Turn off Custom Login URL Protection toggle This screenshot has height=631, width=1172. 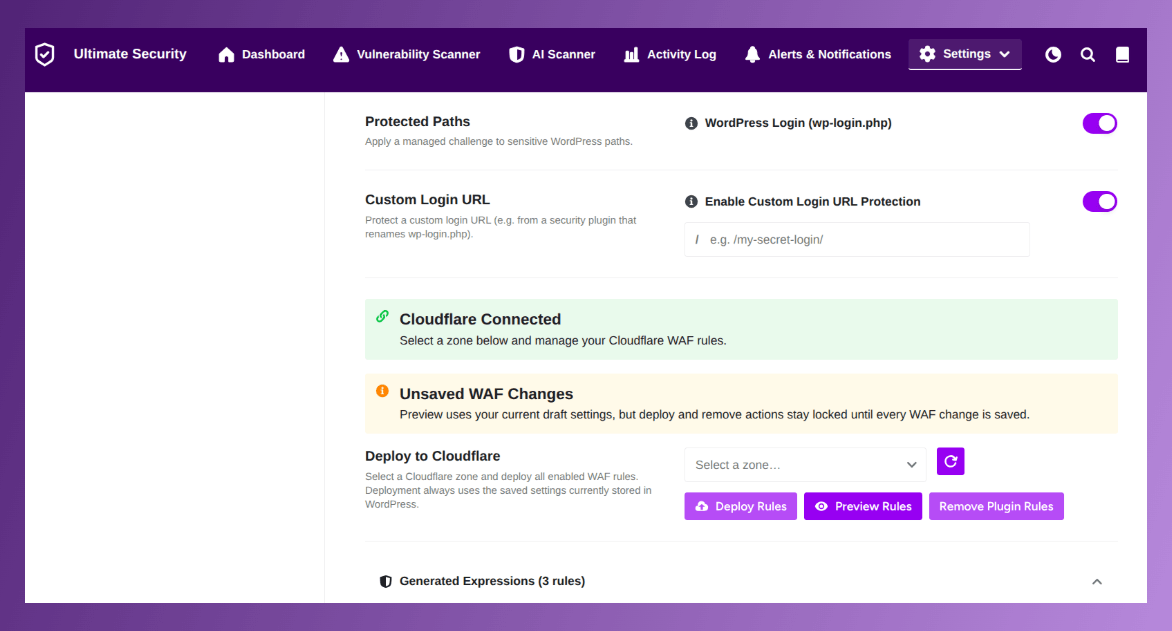pyautogui.click(x=1099, y=202)
